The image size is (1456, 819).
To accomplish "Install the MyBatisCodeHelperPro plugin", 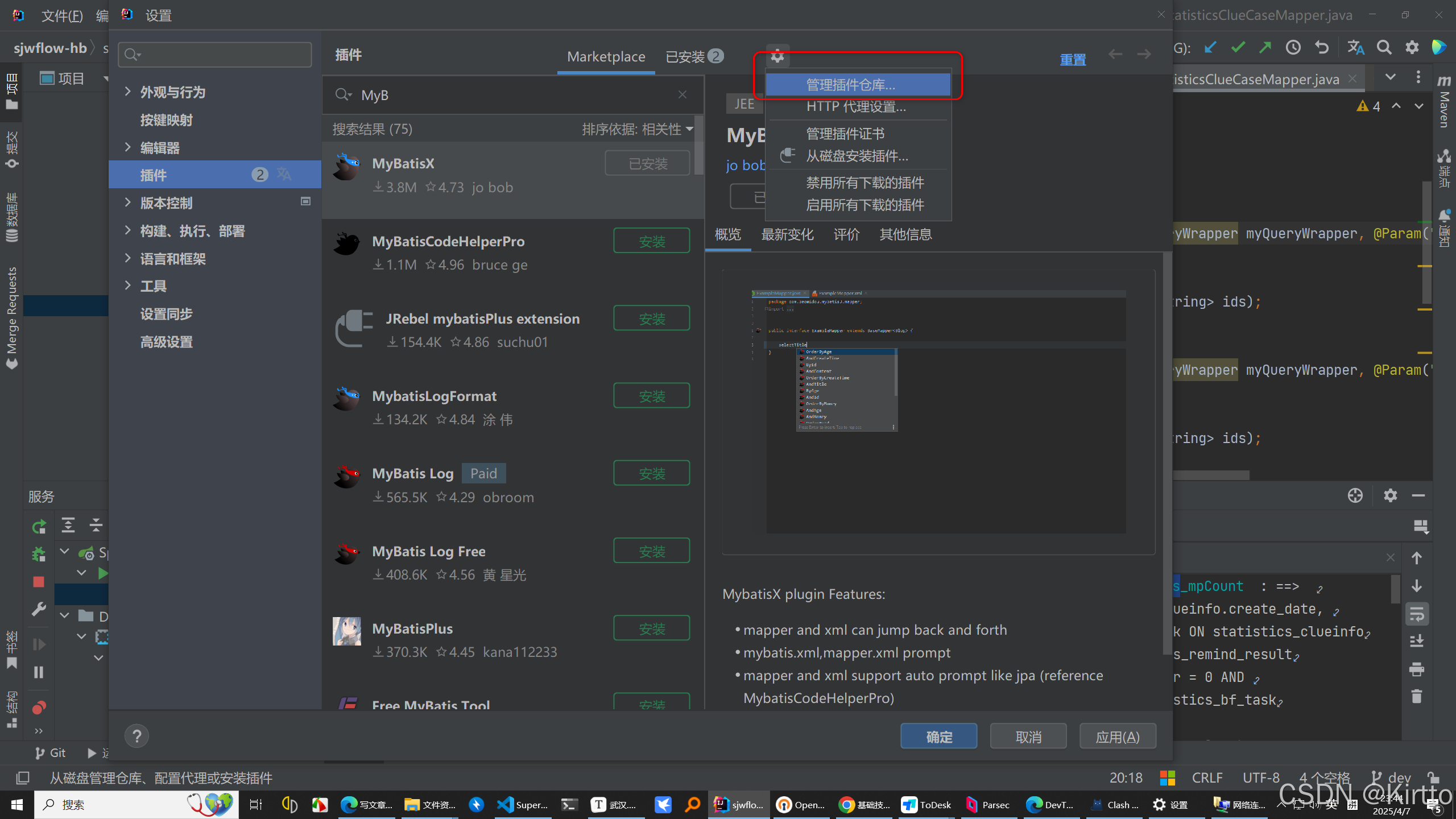I will pos(651,241).
